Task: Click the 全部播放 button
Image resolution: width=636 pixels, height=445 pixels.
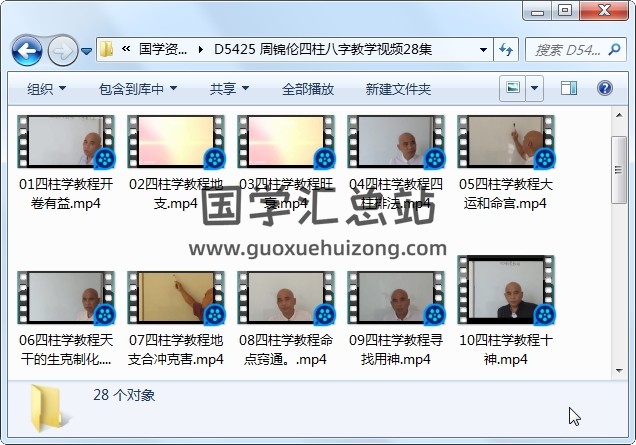Action: (308, 89)
